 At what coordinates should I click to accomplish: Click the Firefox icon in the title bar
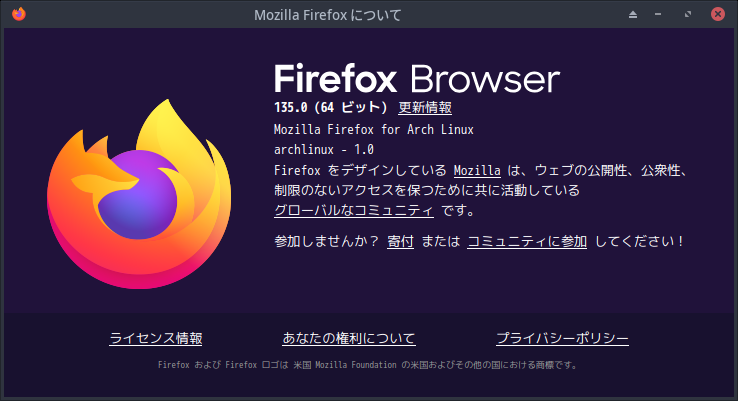(19, 14)
